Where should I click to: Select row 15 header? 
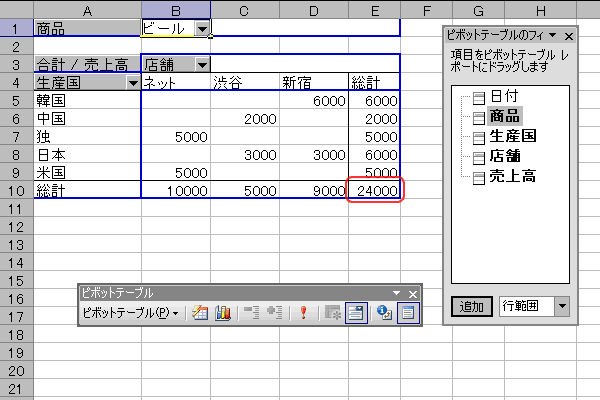click(x=16, y=281)
